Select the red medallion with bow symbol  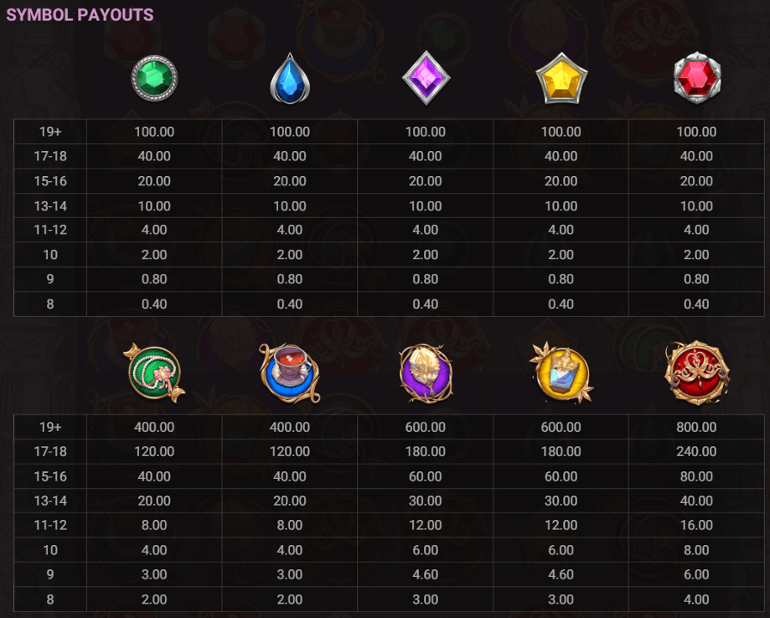pos(696,372)
